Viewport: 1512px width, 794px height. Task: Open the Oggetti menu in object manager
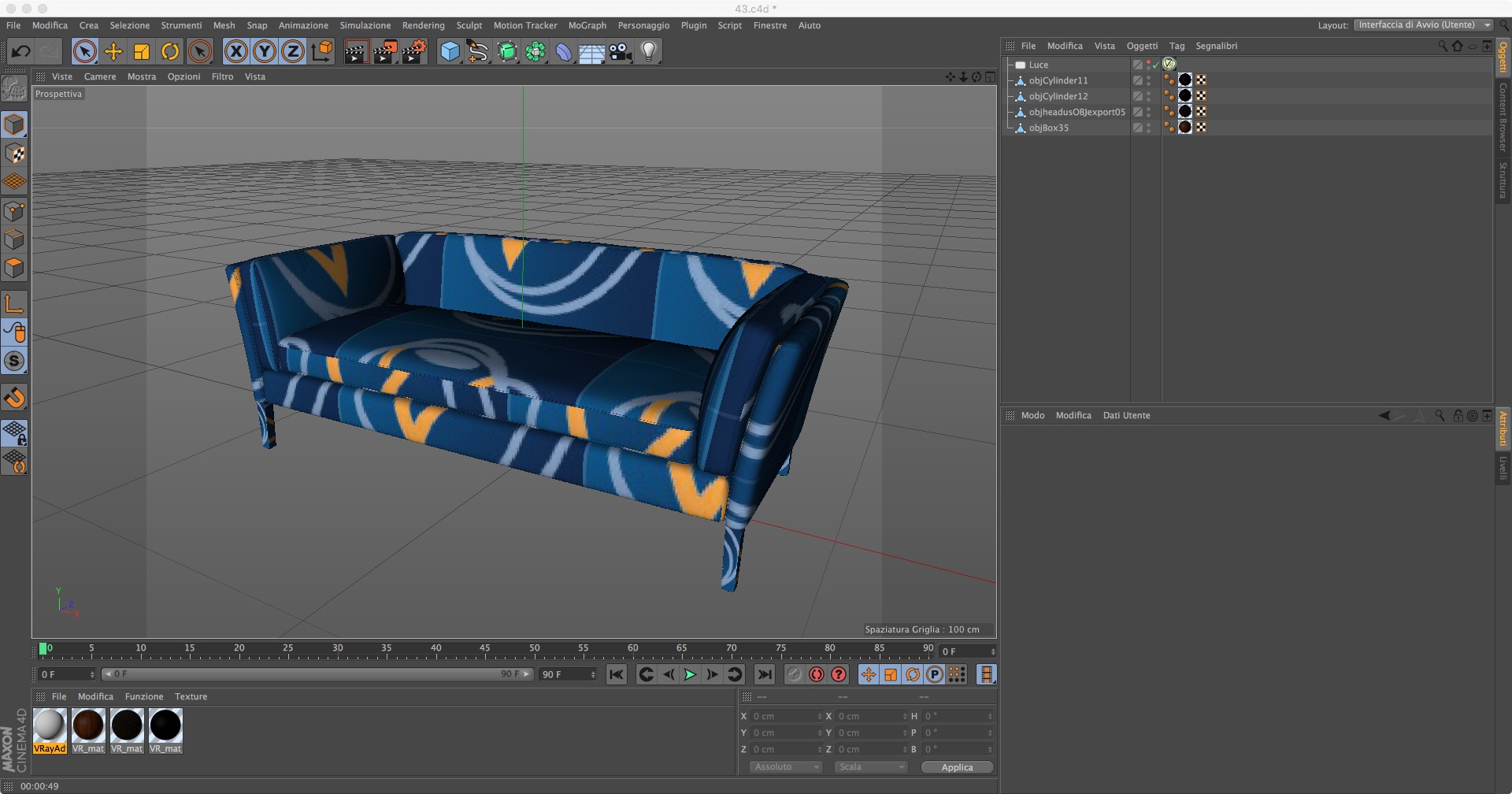(1142, 46)
